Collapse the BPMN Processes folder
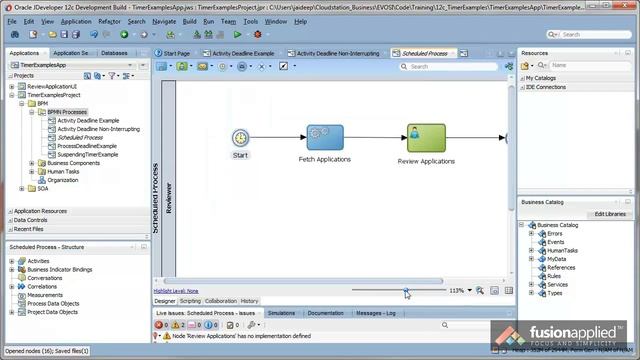640x360 pixels. pos(32,112)
